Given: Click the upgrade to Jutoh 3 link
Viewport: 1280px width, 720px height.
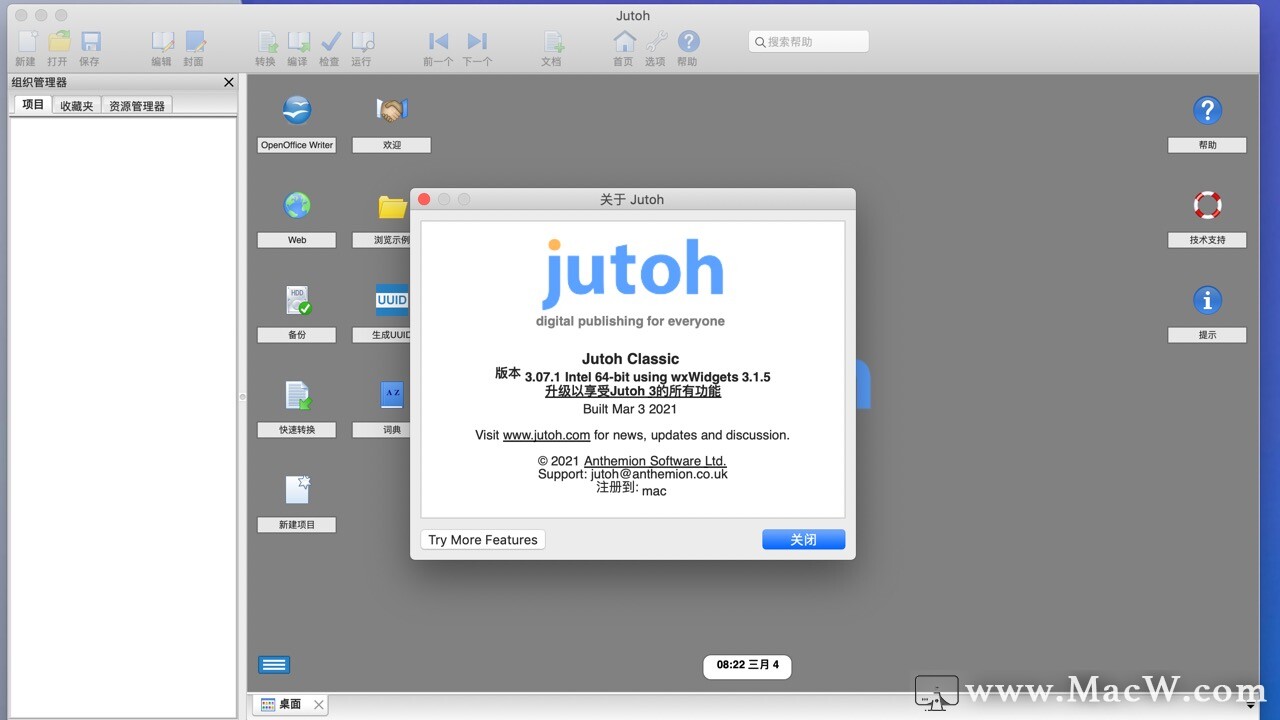Looking at the screenshot, I should [x=633, y=392].
